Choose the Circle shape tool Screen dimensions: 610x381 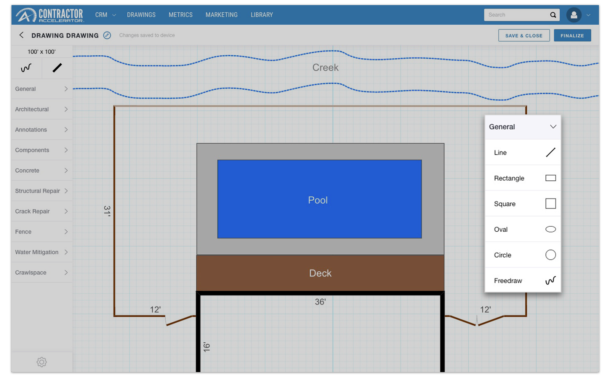pos(522,255)
